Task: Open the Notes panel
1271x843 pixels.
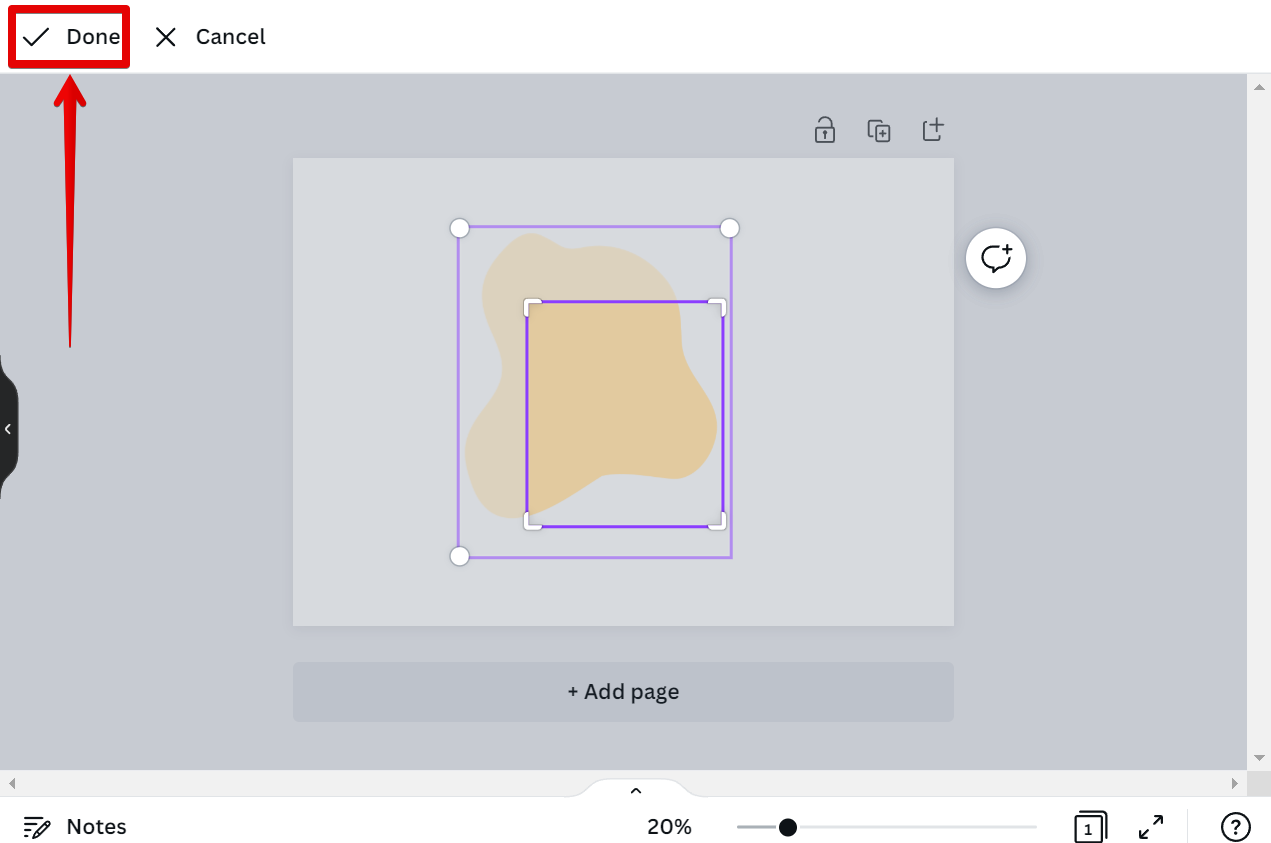Action: 75,827
